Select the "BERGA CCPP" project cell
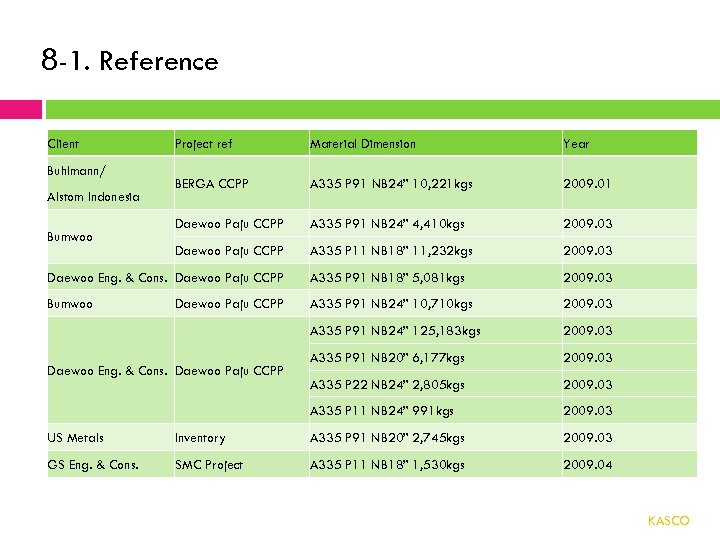The width and height of the screenshot is (720, 540). 211,184
